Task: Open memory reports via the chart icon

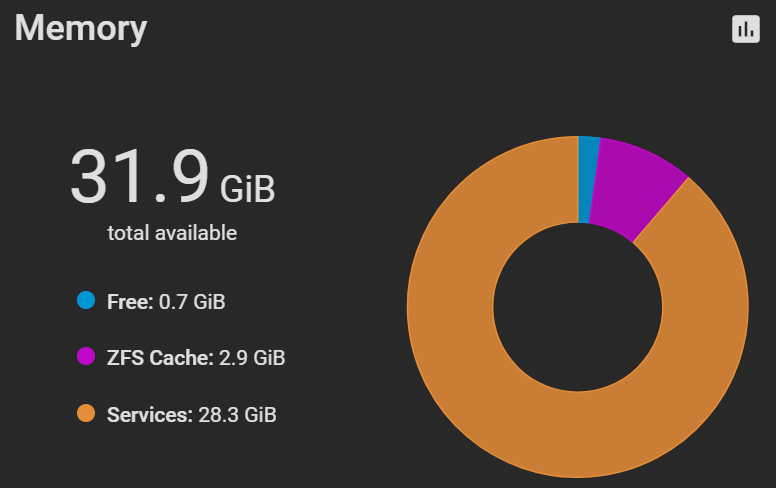Action: coord(745,29)
